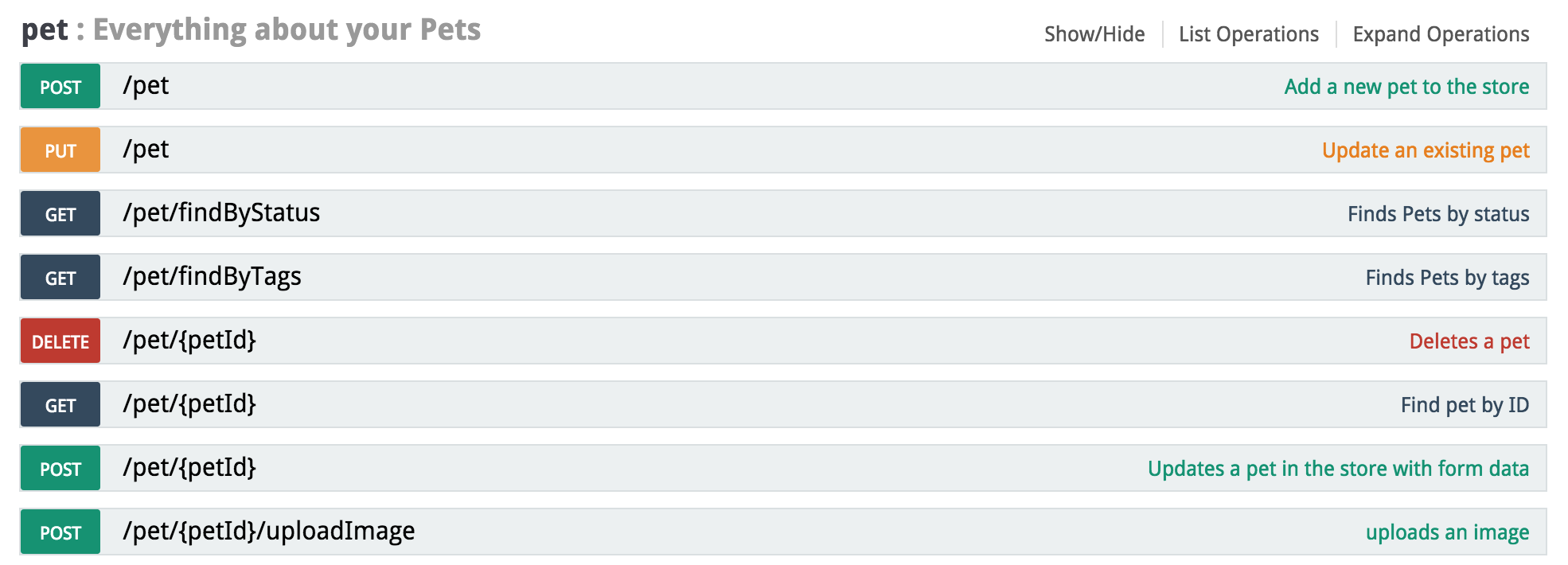Image resolution: width=1568 pixels, height=565 pixels.
Task: Click the GET badge on /pet/findByTags
Action: tap(59, 277)
